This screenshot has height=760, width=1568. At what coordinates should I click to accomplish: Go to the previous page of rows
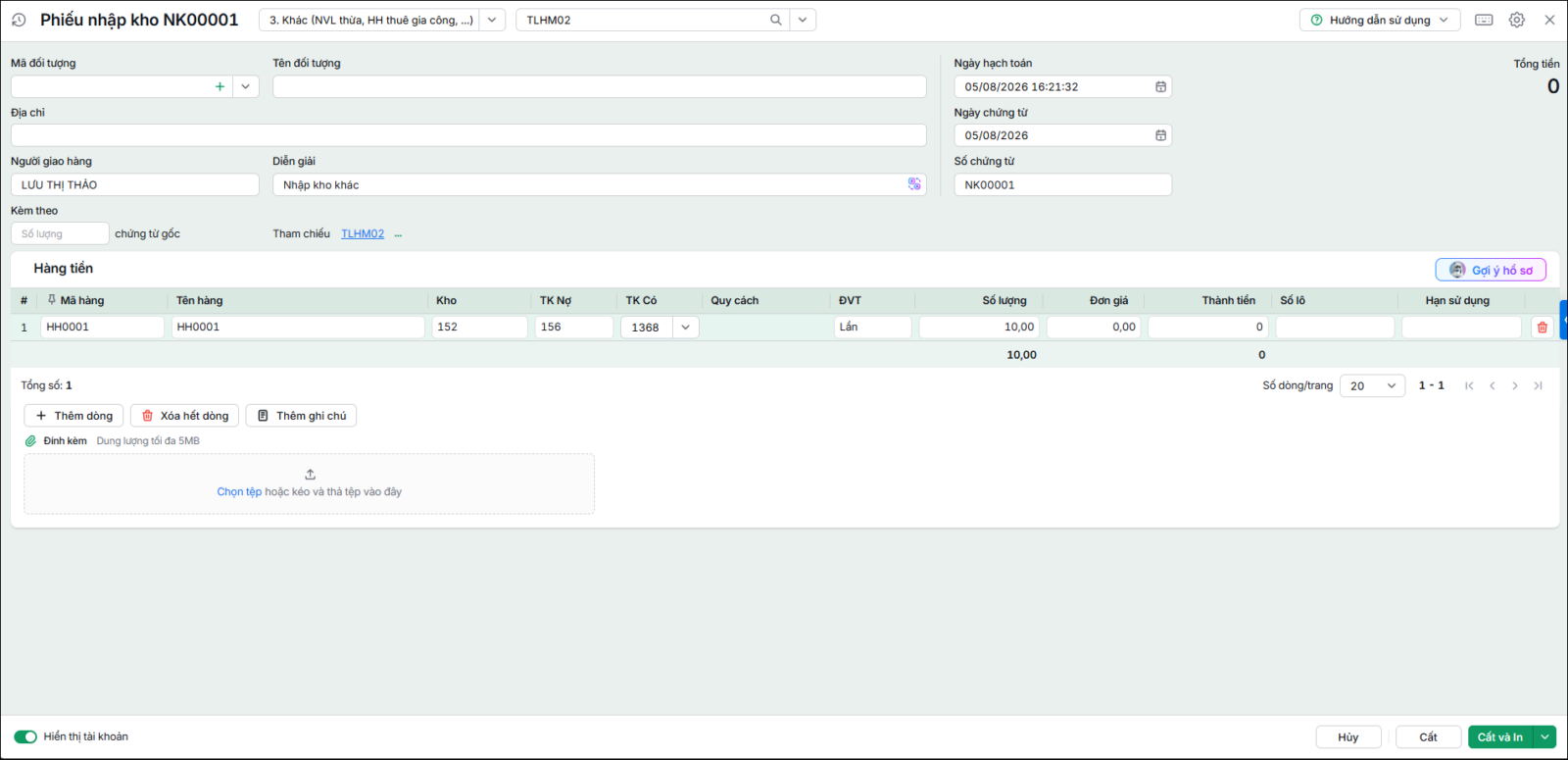click(x=1493, y=385)
